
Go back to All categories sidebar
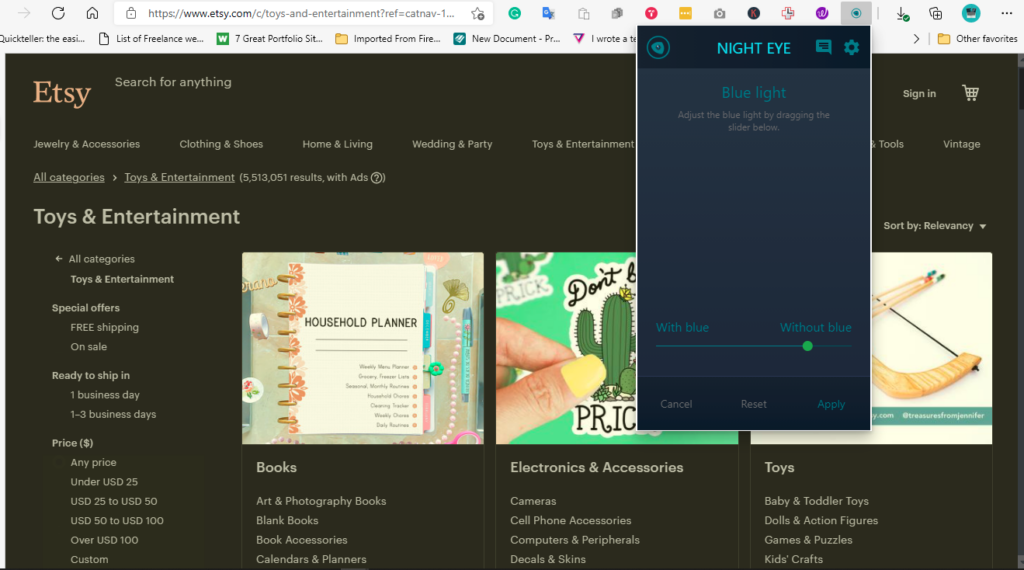tap(95, 259)
